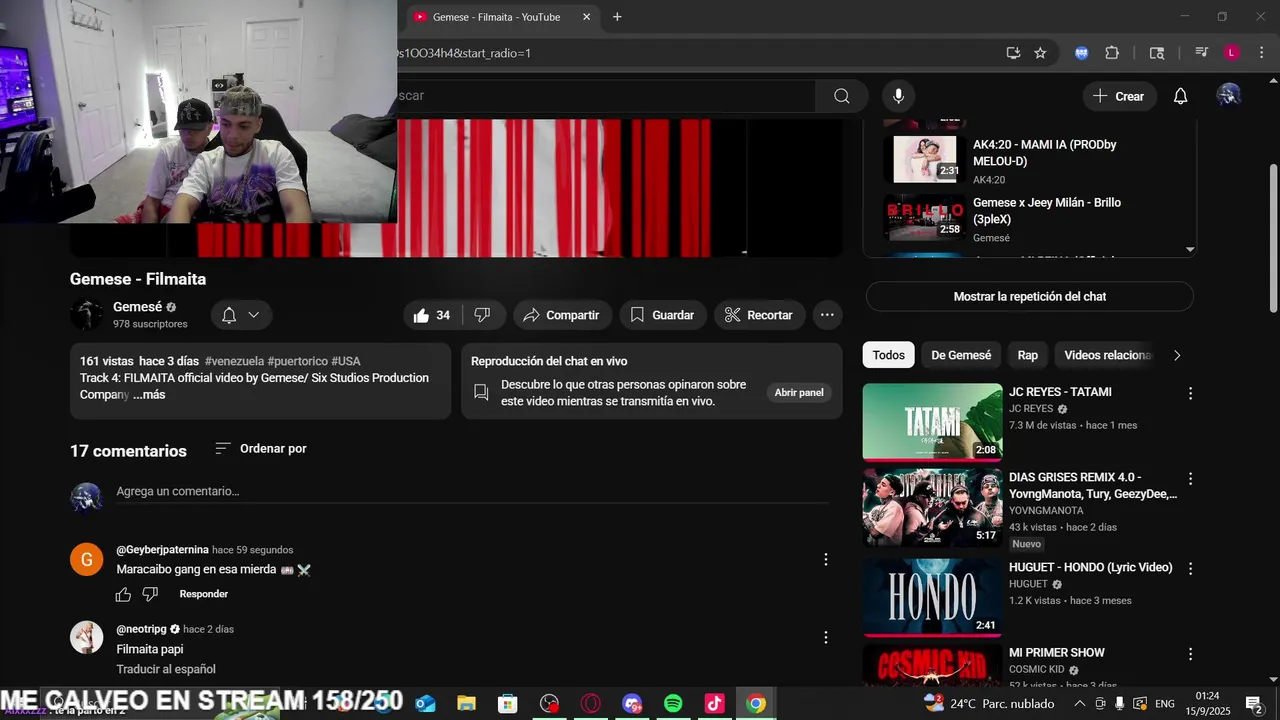Open 'AK4:20 - MAMI IA' in the playlist
This screenshot has height=720, width=1280.
pos(1030,160)
